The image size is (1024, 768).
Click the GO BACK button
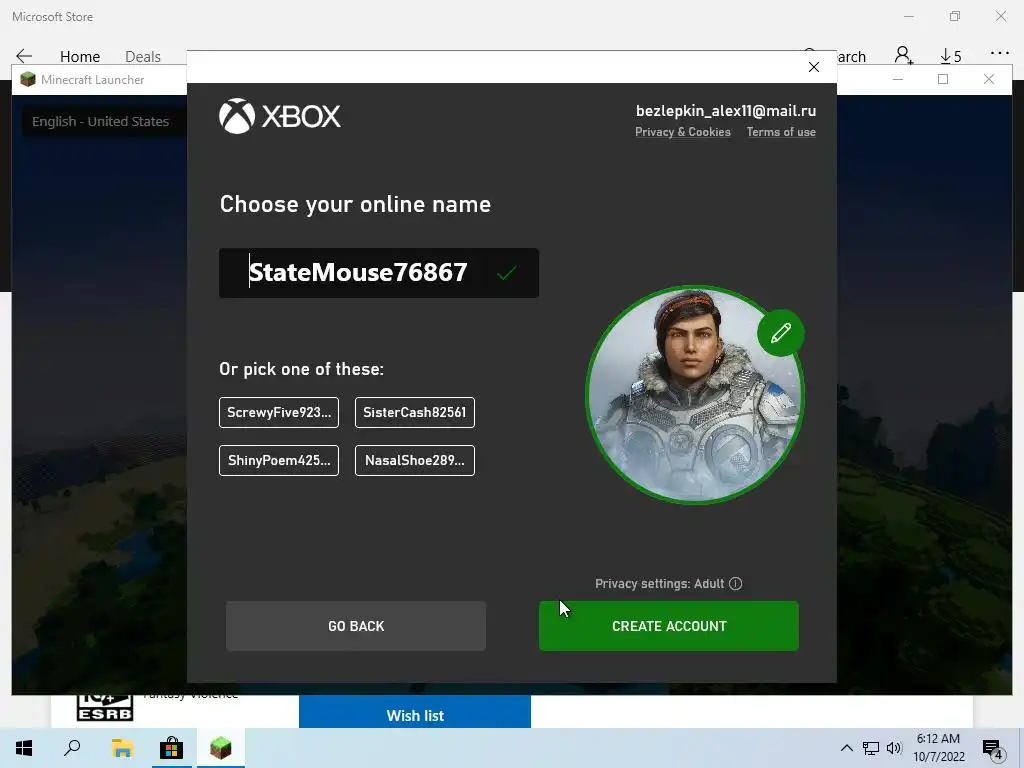coord(356,626)
